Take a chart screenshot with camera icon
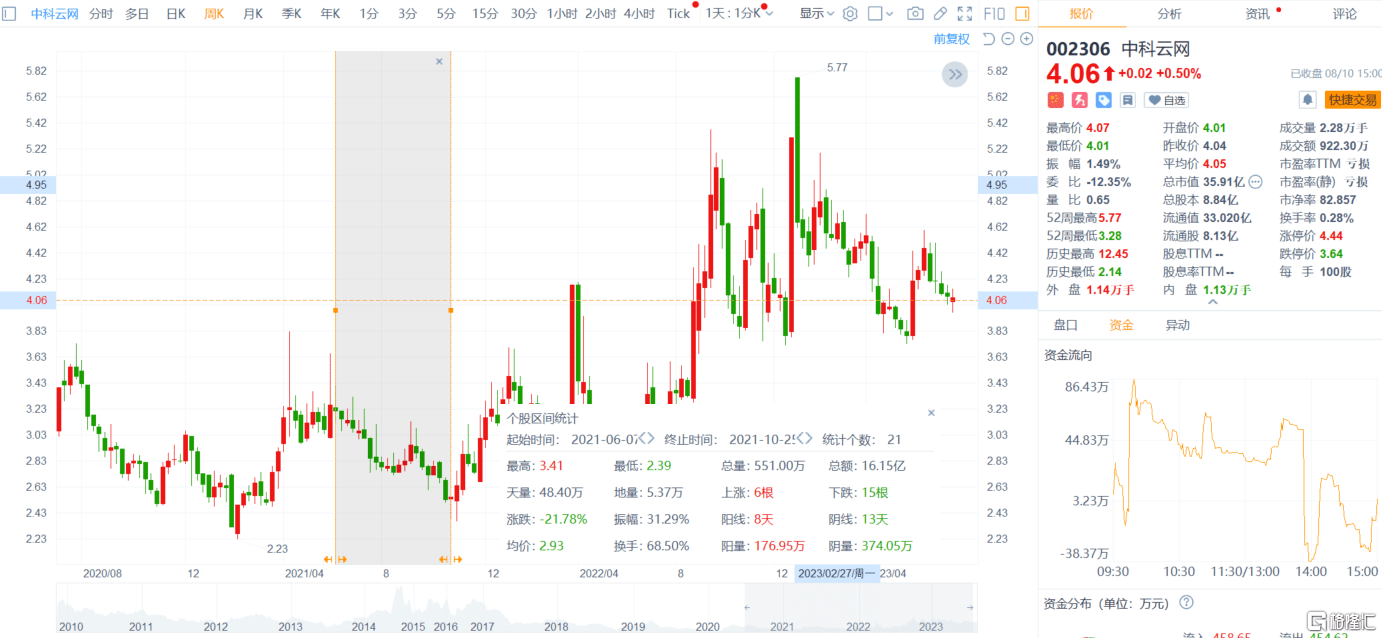1382x638 pixels. 915,14
